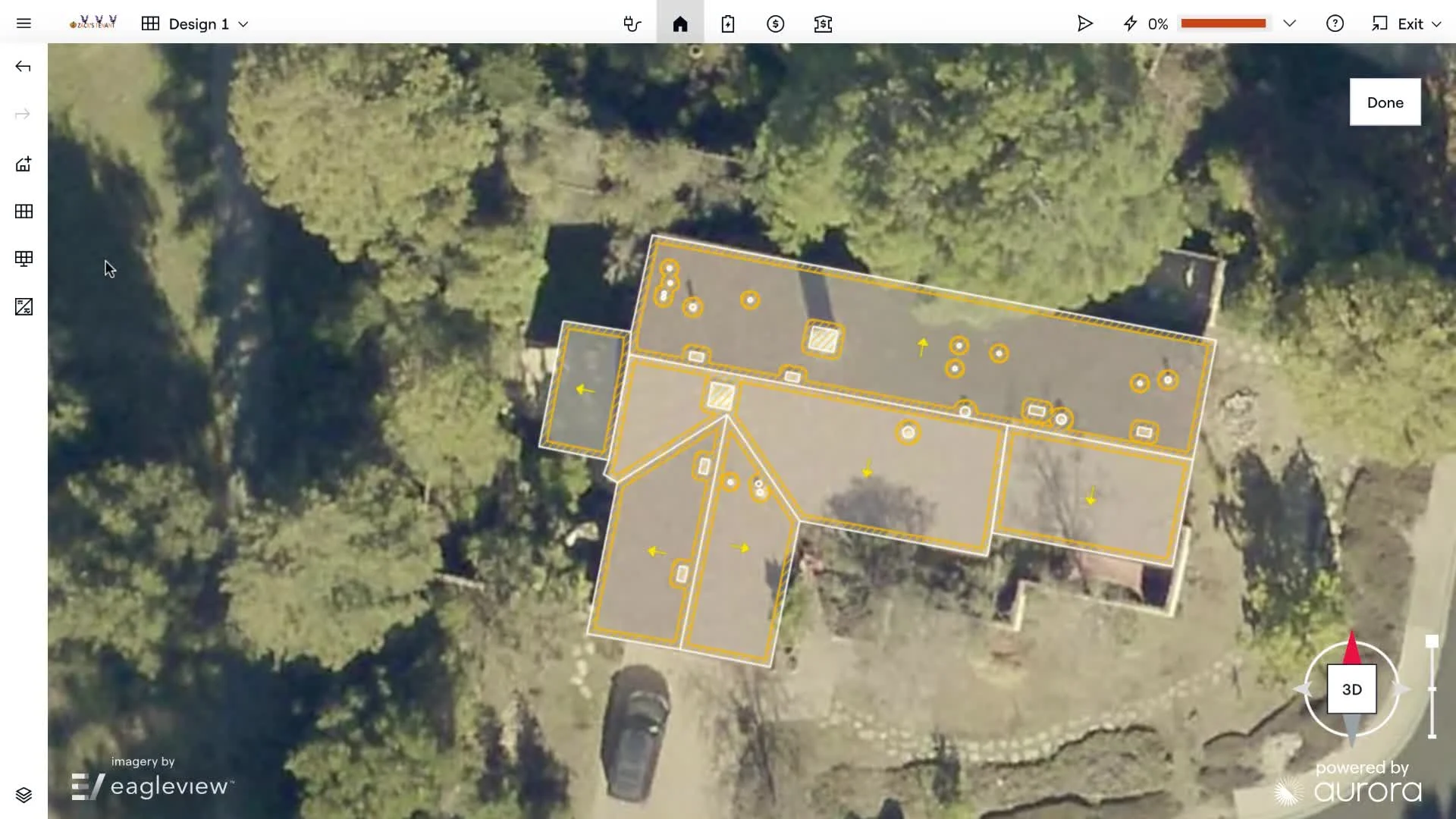Expand the energy offset bar chevron

click(x=1289, y=24)
